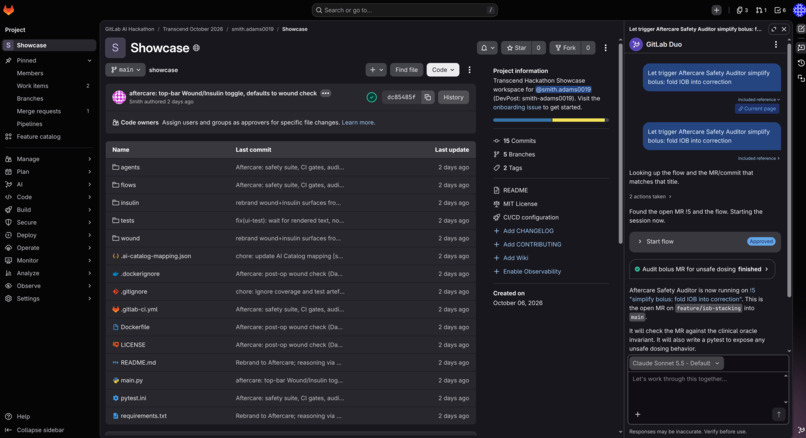The image size is (806, 438).
Task: Open repository actions menu next to Code
Action: [469, 70]
